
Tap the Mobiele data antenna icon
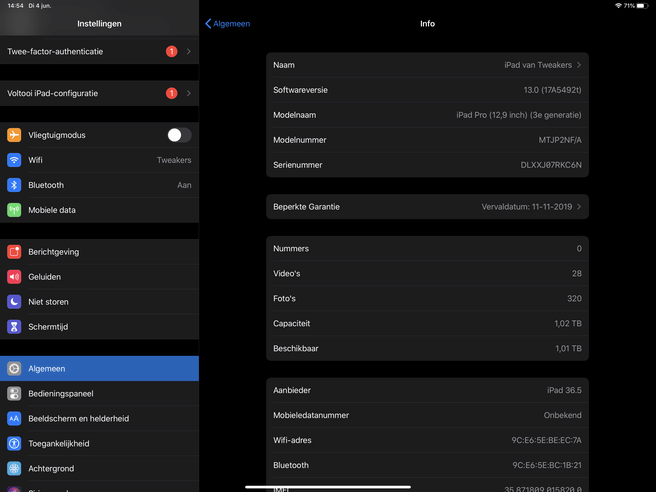tap(14, 210)
